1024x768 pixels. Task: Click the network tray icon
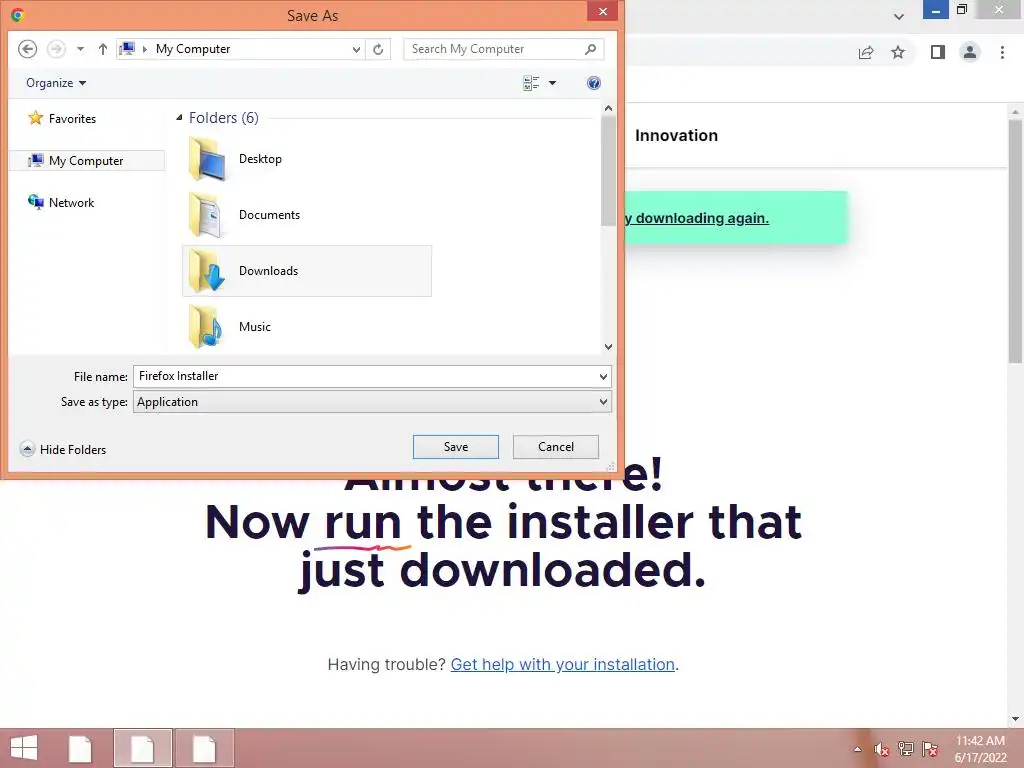pos(906,748)
